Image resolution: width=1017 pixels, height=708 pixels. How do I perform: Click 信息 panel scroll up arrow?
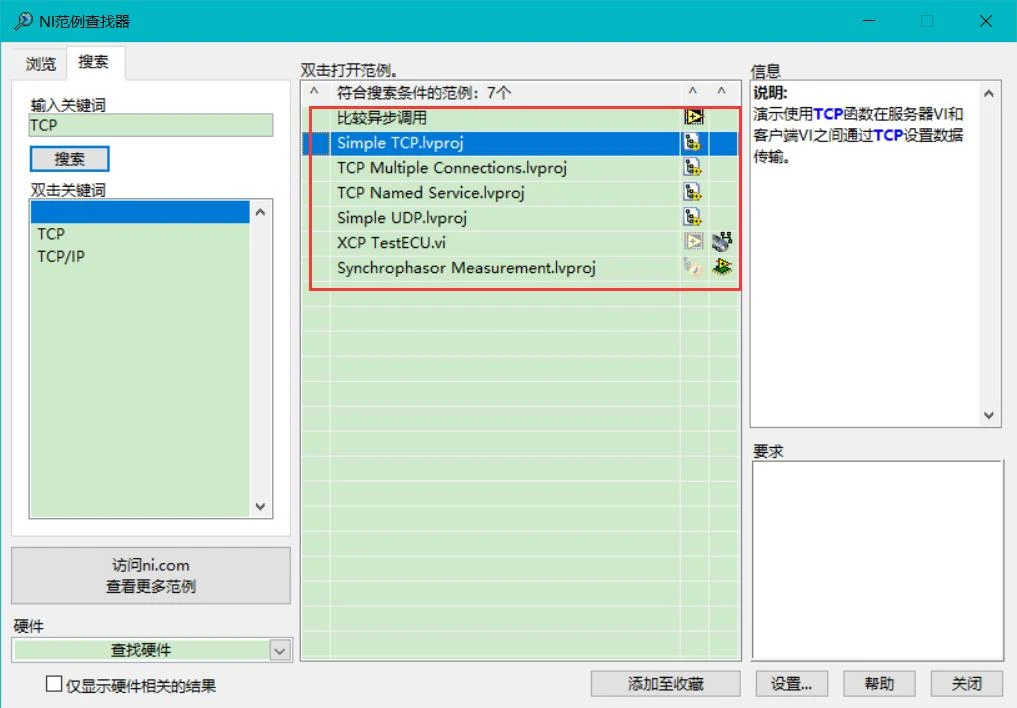[988, 94]
